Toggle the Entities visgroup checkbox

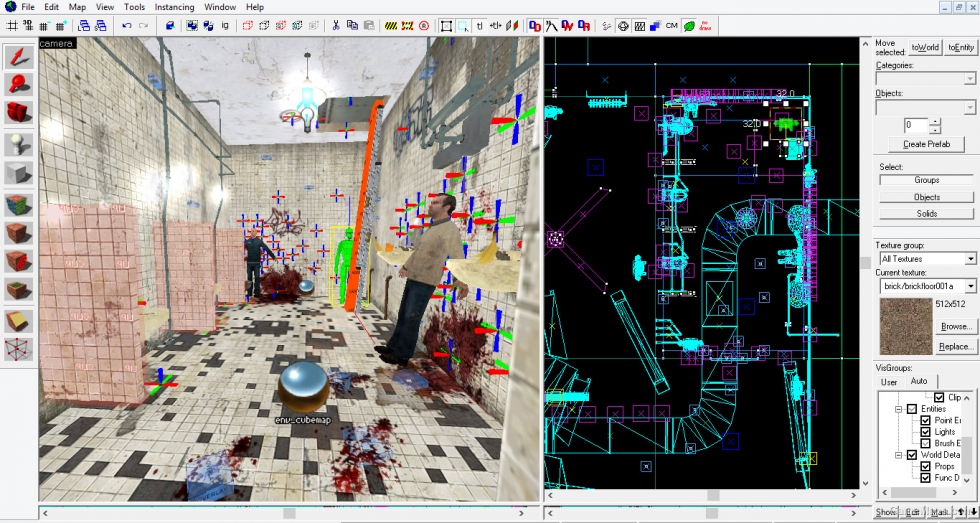coord(912,409)
